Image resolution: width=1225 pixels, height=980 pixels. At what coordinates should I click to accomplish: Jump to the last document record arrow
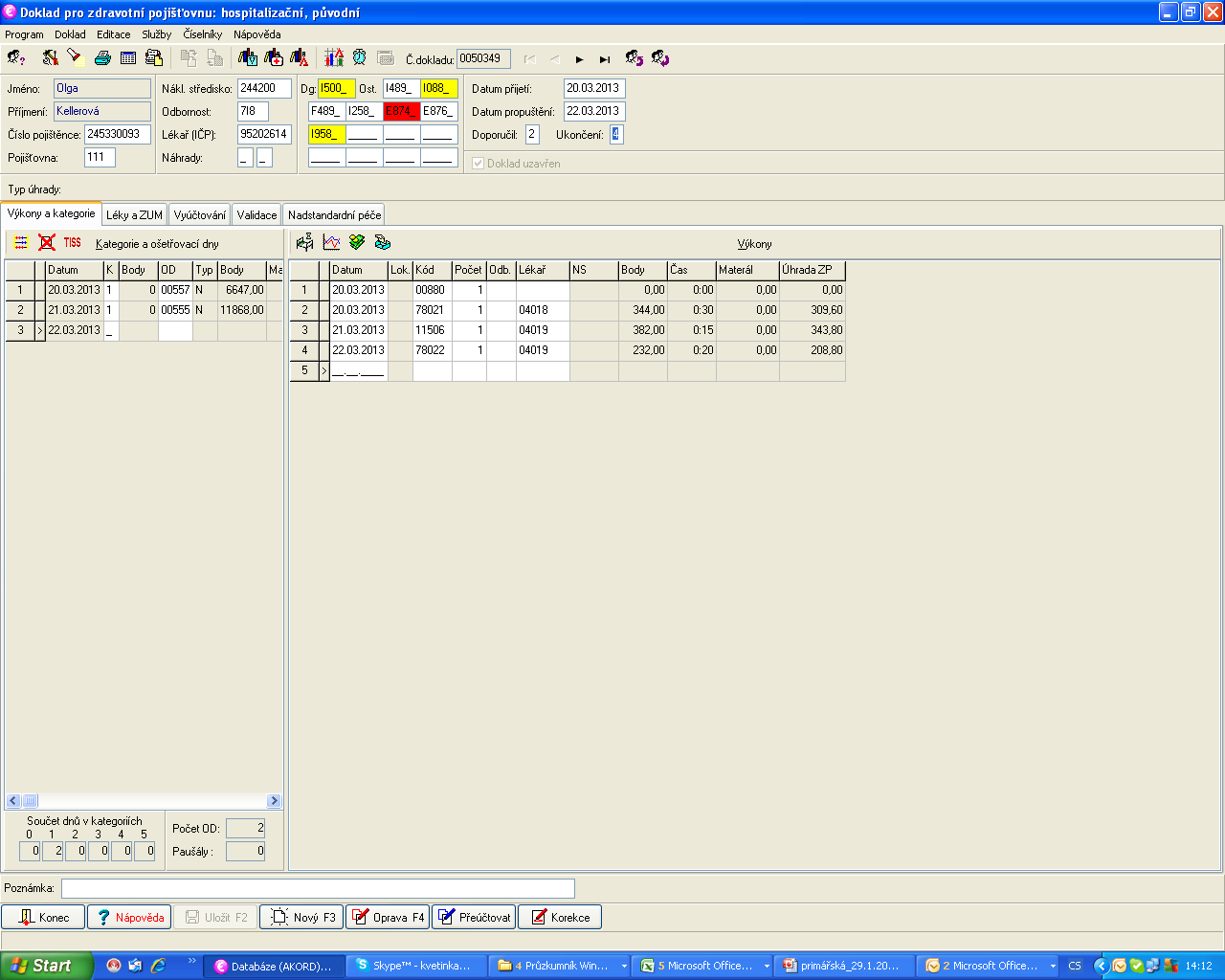coord(604,59)
